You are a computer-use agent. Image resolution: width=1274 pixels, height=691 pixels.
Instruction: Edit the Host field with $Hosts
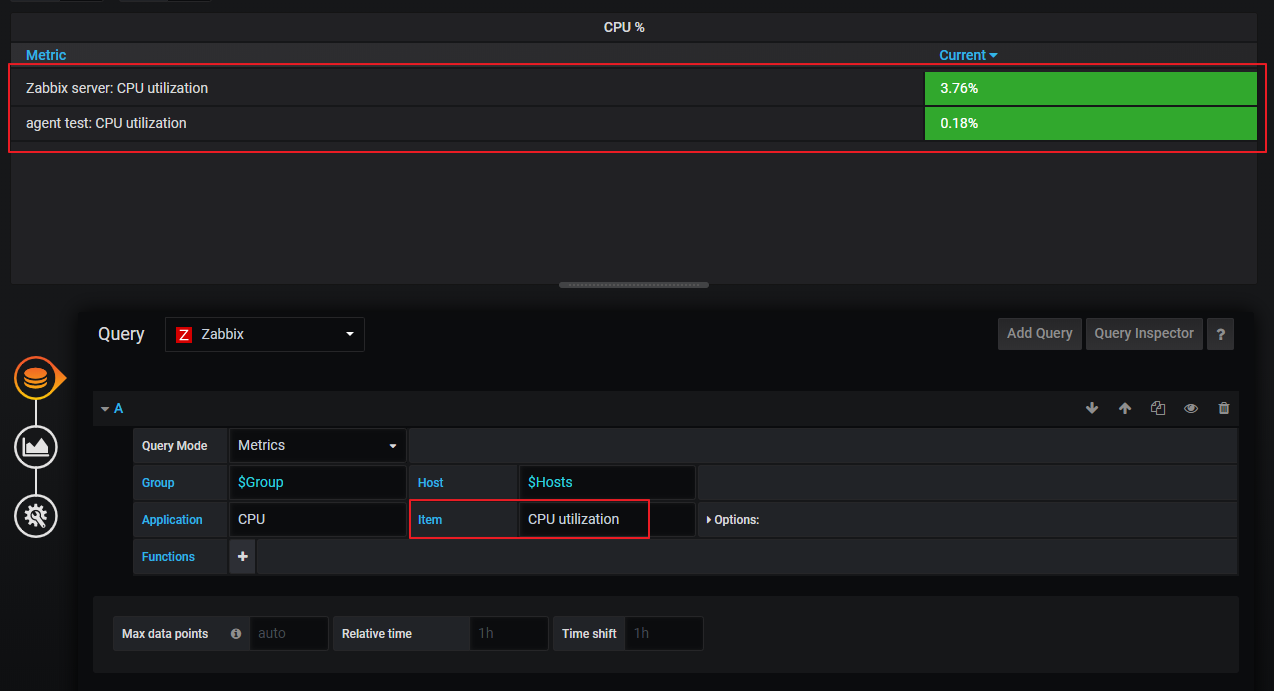click(x=606, y=483)
